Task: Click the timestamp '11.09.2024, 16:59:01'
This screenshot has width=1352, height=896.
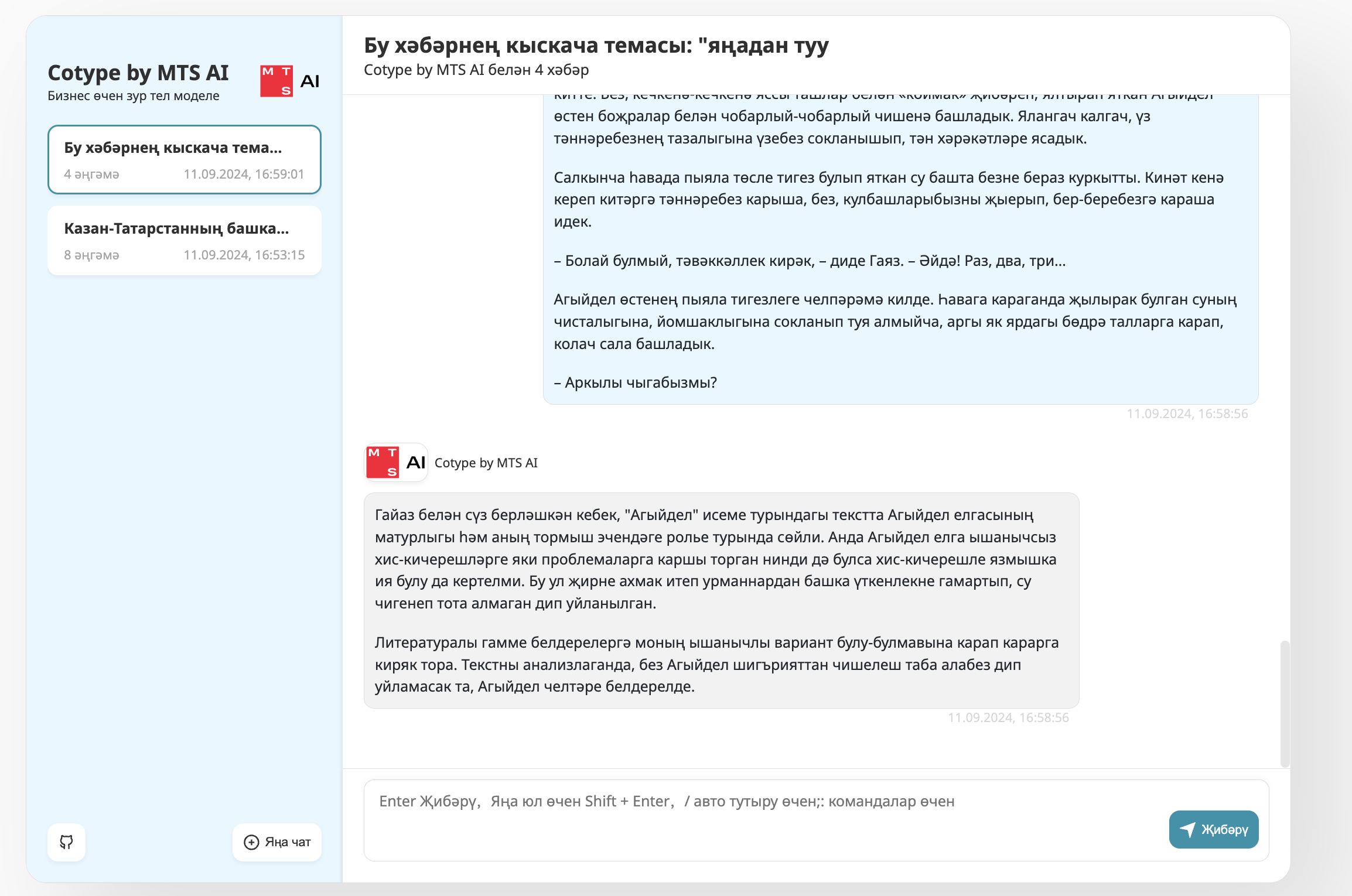Action: pos(244,175)
